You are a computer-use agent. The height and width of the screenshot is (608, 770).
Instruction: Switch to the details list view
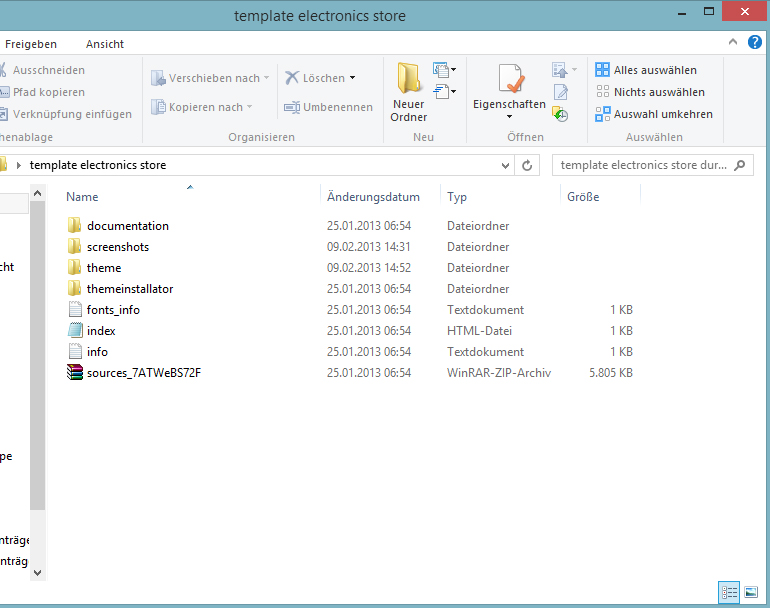(729, 593)
